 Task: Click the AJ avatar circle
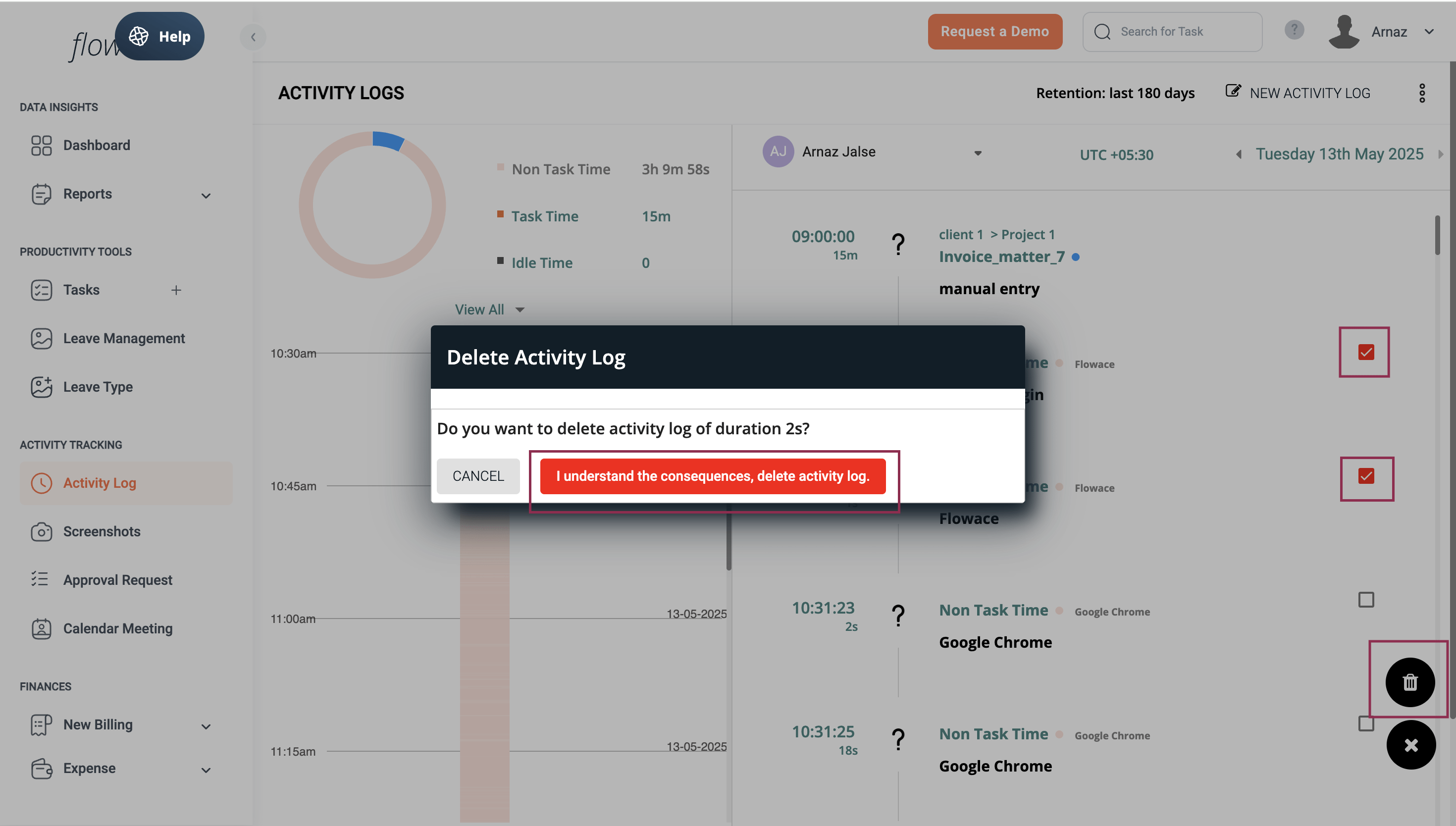coord(778,152)
